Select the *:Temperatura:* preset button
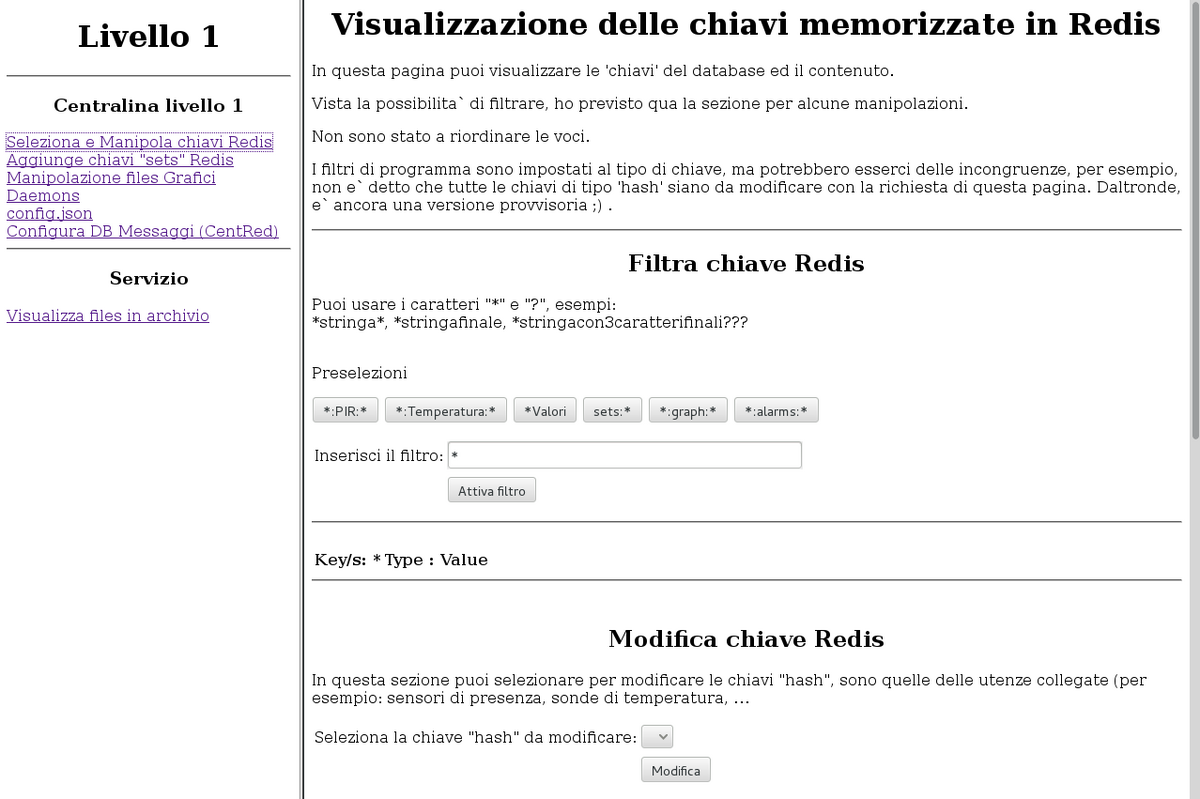This screenshot has width=1200, height=799. pos(445,411)
